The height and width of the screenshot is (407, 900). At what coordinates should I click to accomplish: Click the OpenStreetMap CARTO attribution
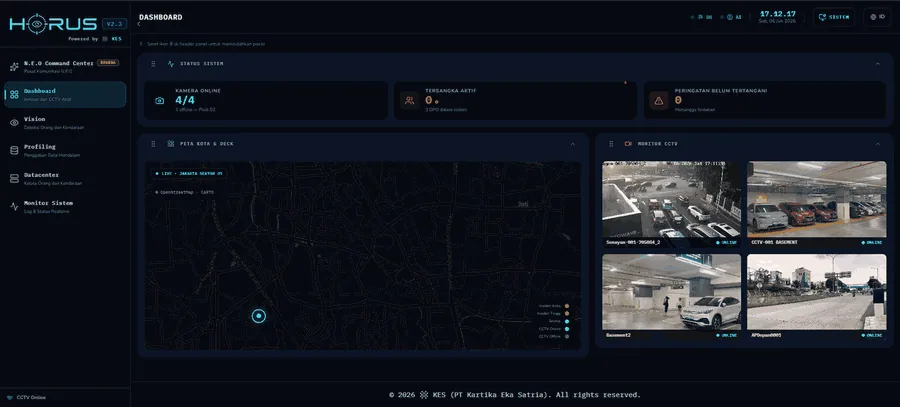tap(184, 192)
